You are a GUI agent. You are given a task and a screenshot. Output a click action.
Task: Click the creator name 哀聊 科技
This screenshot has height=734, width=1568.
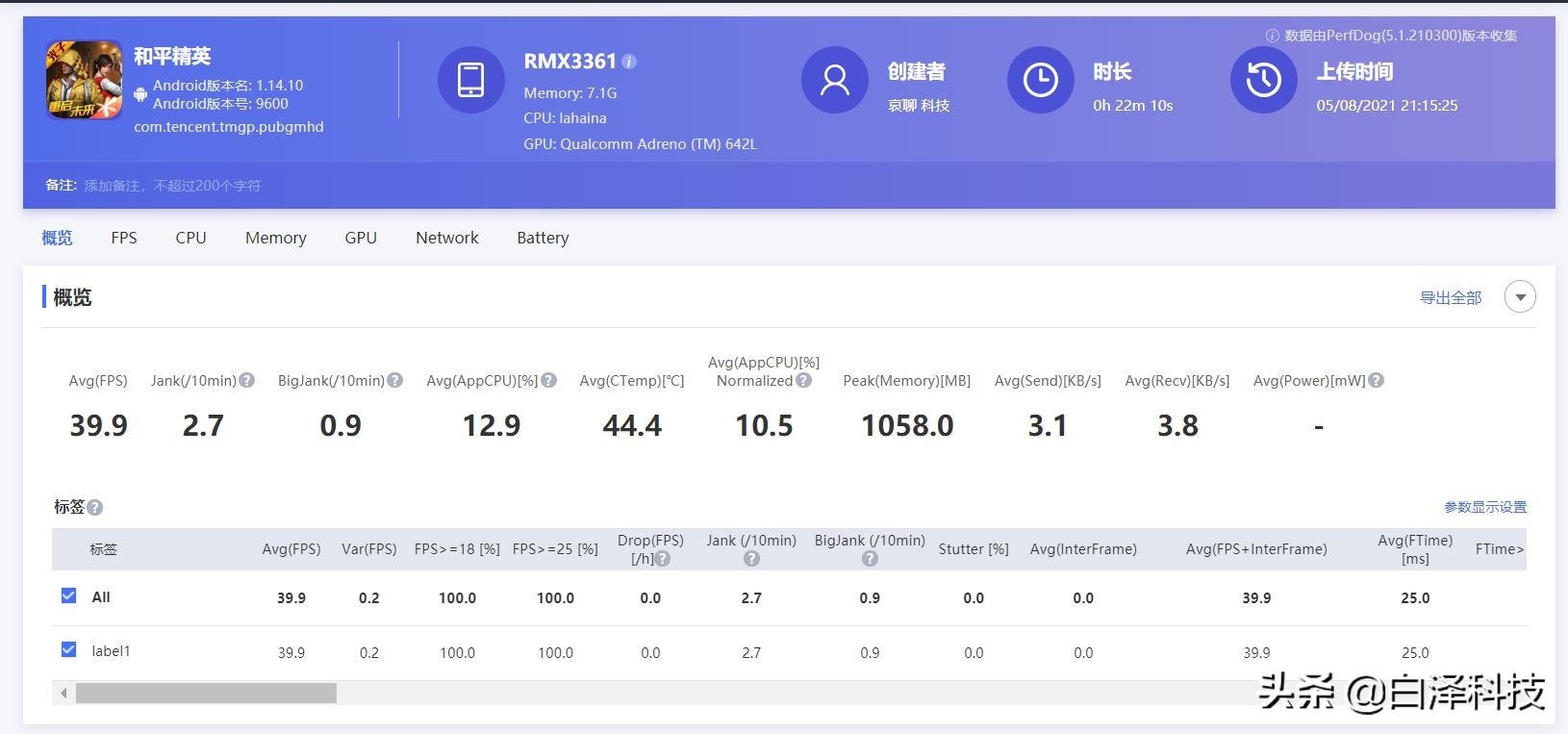[918, 106]
